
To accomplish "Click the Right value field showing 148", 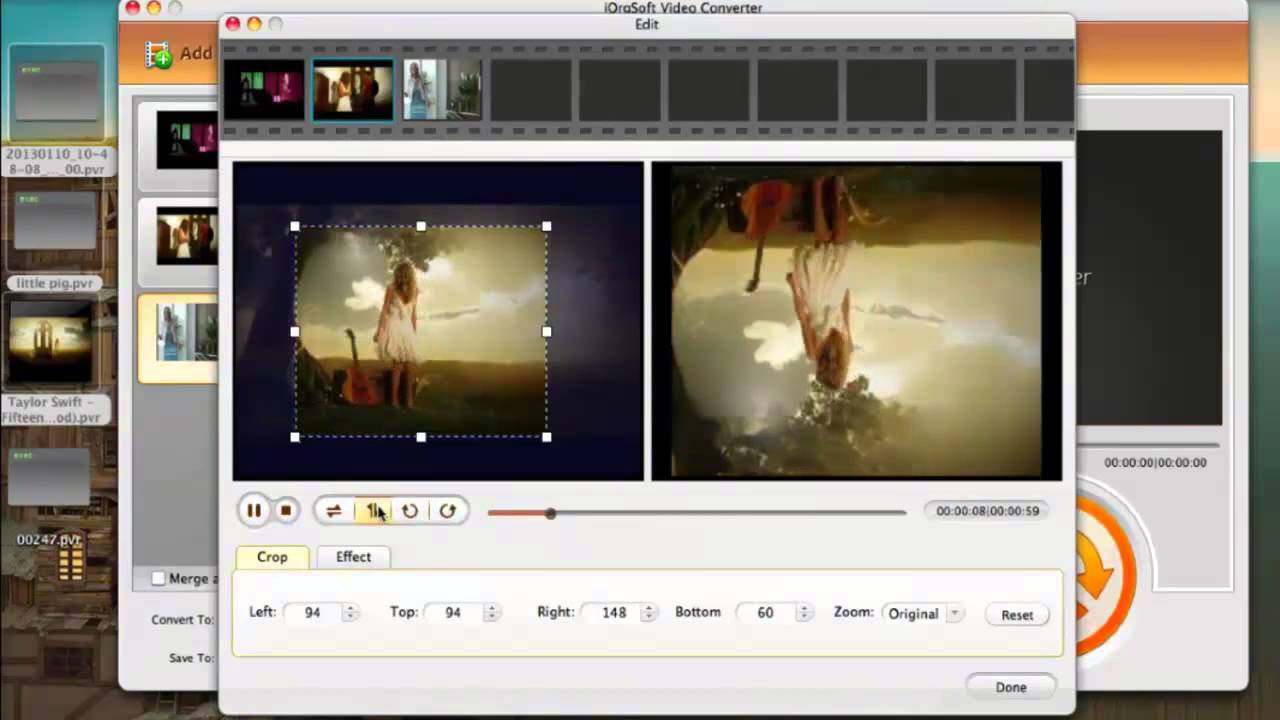I will [611, 613].
